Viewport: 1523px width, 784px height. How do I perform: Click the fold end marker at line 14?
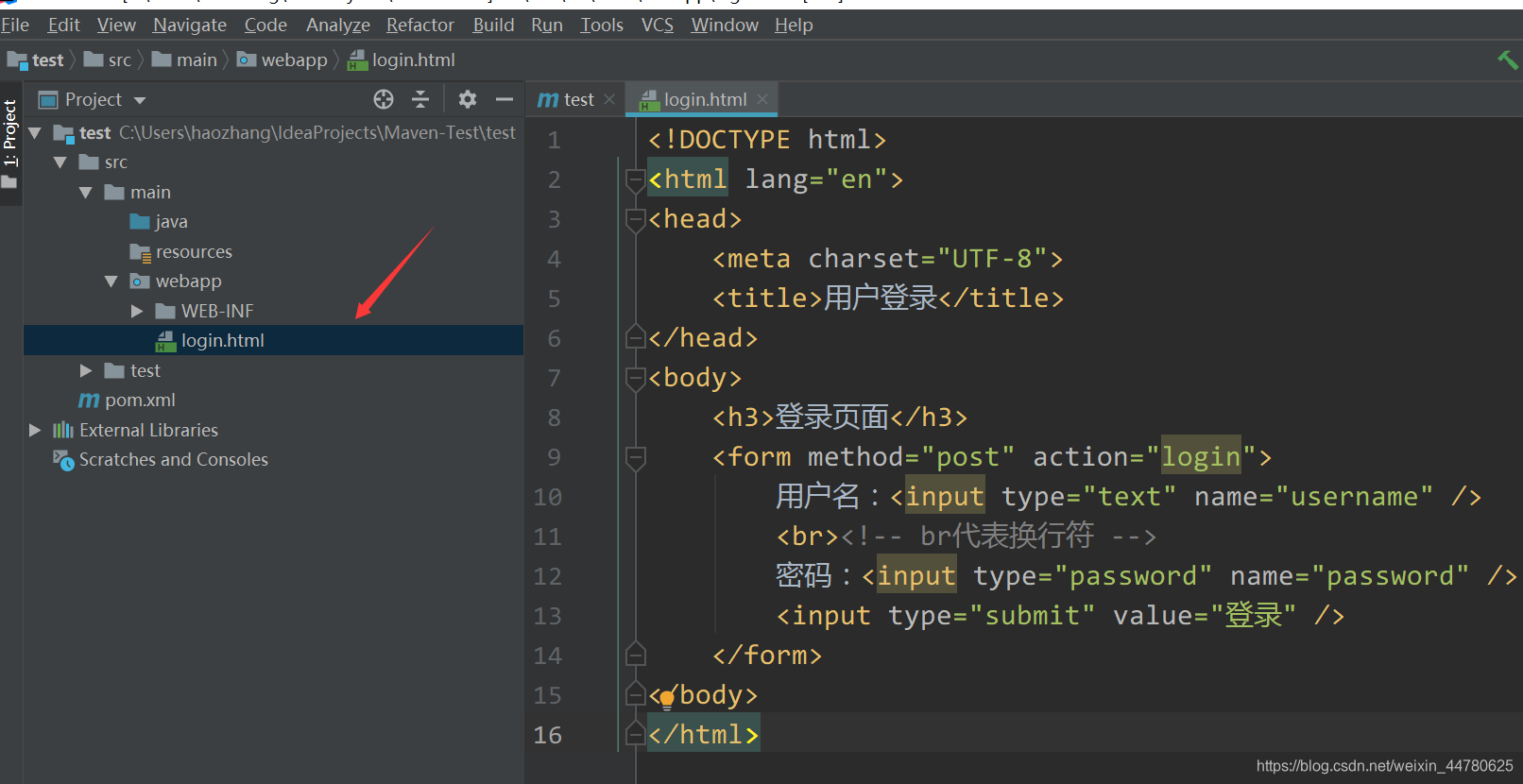pyautogui.click(x=636, y=656)
